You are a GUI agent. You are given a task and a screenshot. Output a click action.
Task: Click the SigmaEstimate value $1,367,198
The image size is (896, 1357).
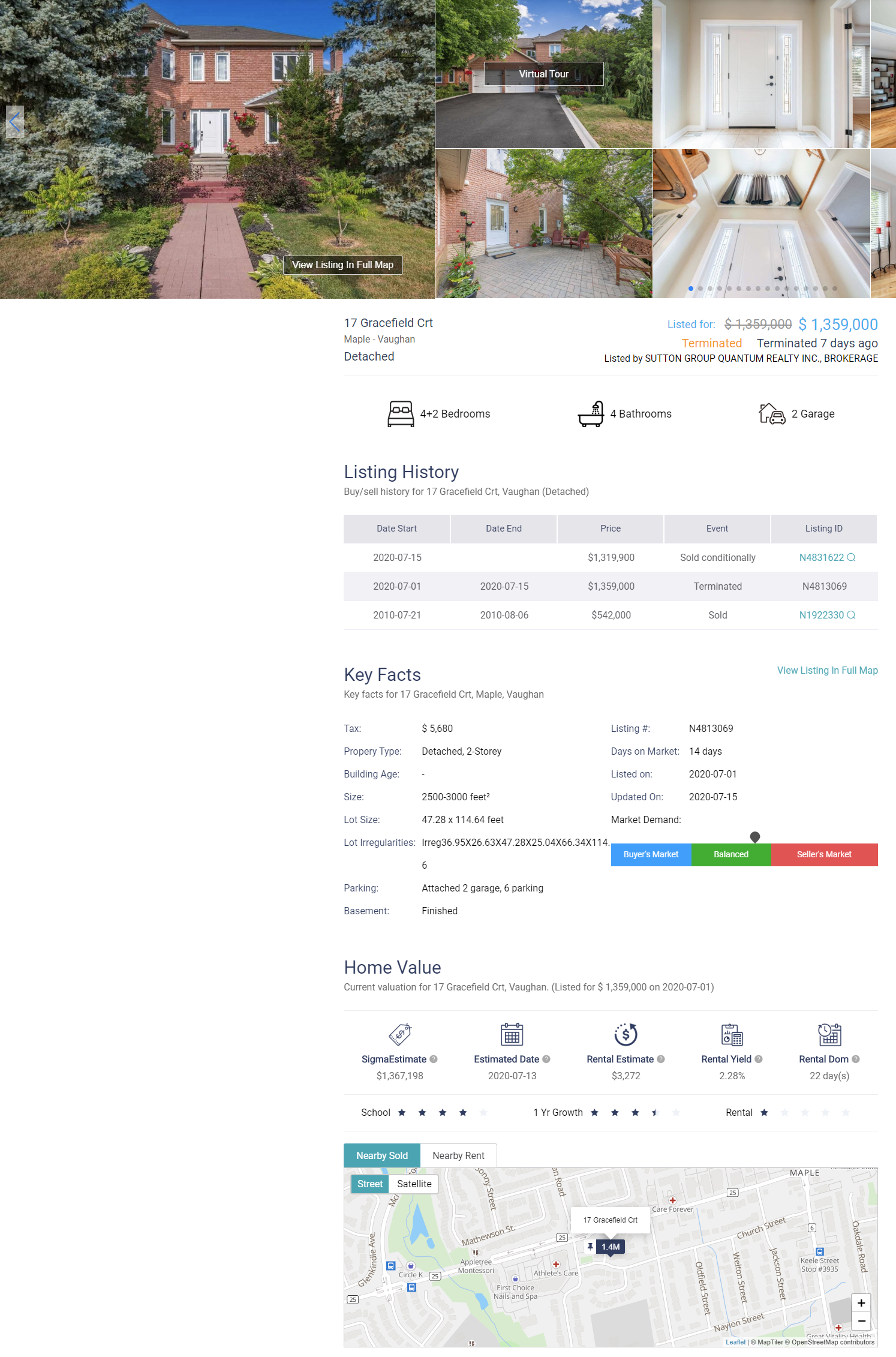pyautogui.click(x=400, y=1076)
